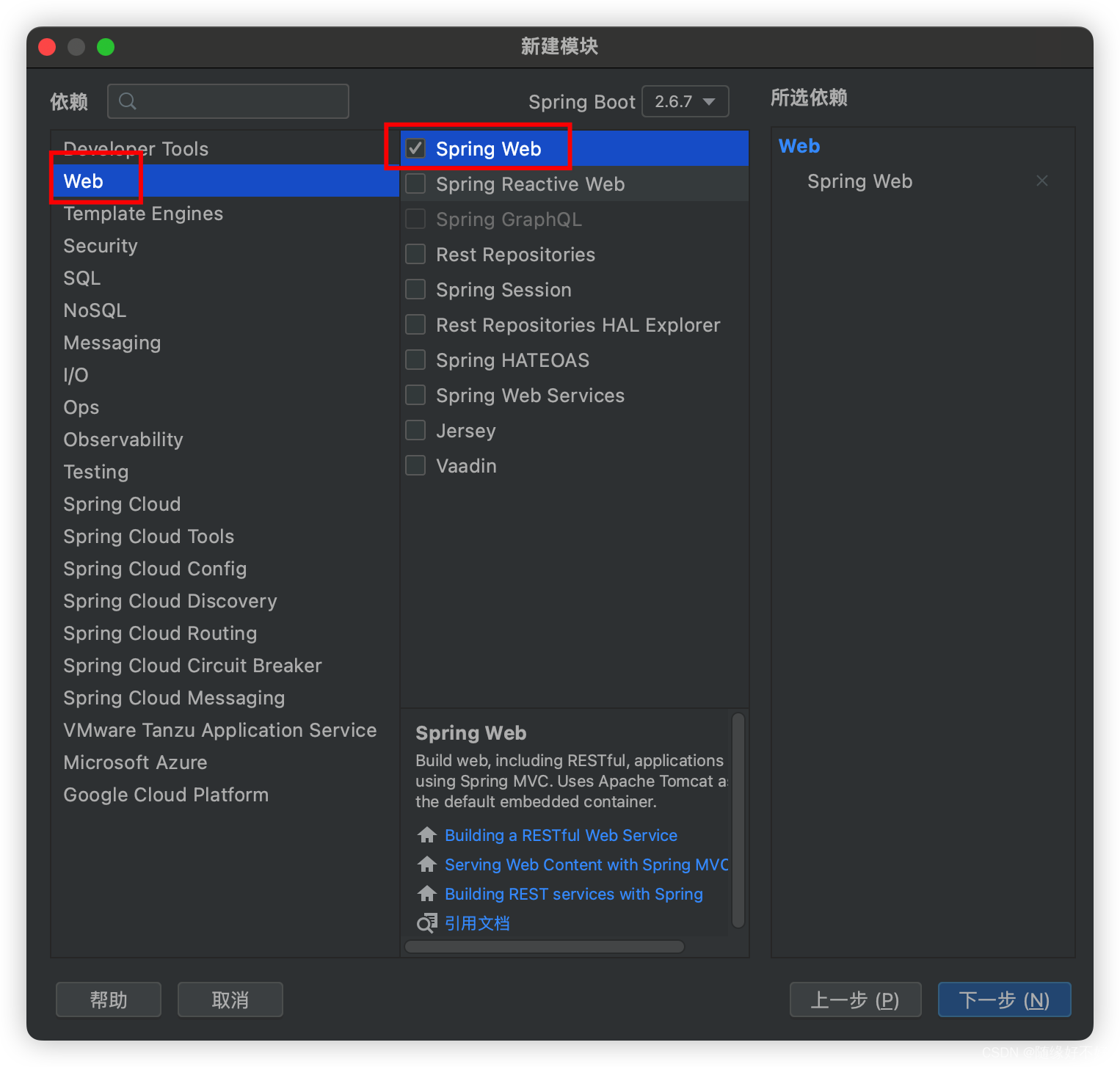This screenshot has height=1067, width=1120.
Task: Check the Rest Repositories option
Action: 415,254
